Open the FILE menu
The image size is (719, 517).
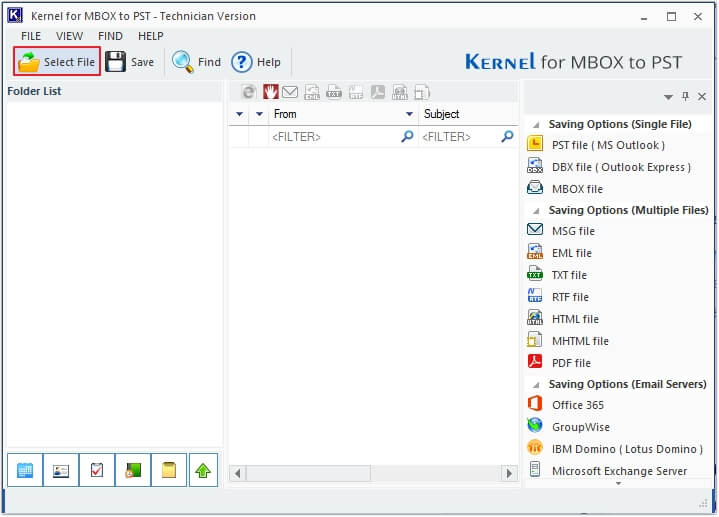(31, 36)
